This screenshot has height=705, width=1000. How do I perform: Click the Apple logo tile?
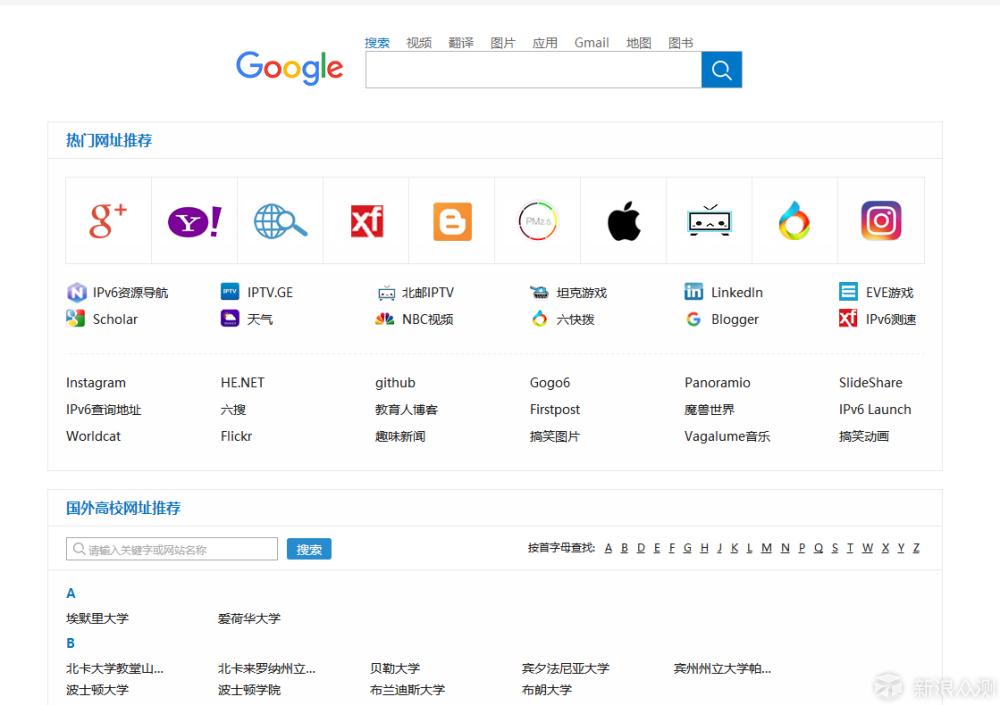point(624,221)
